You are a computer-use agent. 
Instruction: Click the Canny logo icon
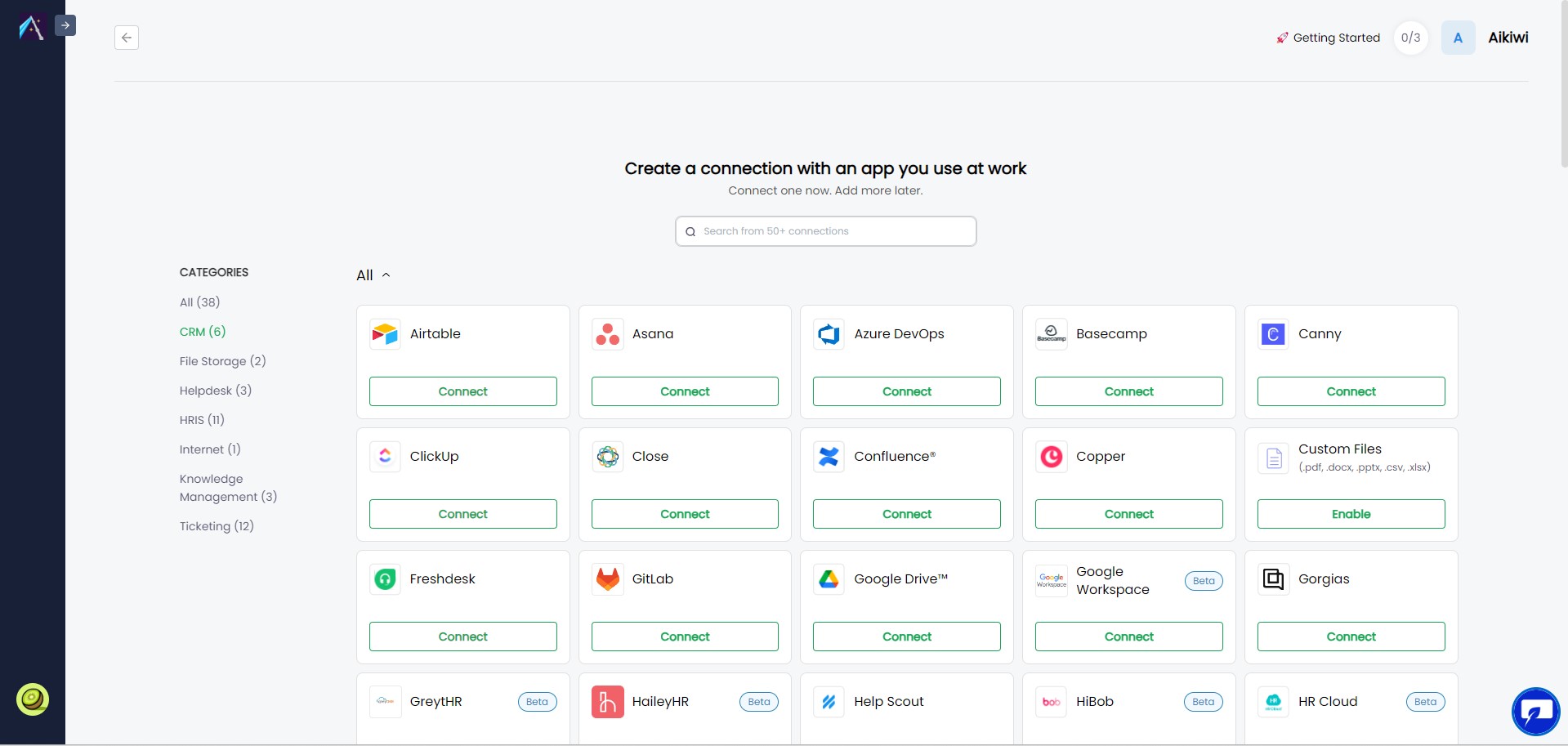click(1273, 334)
